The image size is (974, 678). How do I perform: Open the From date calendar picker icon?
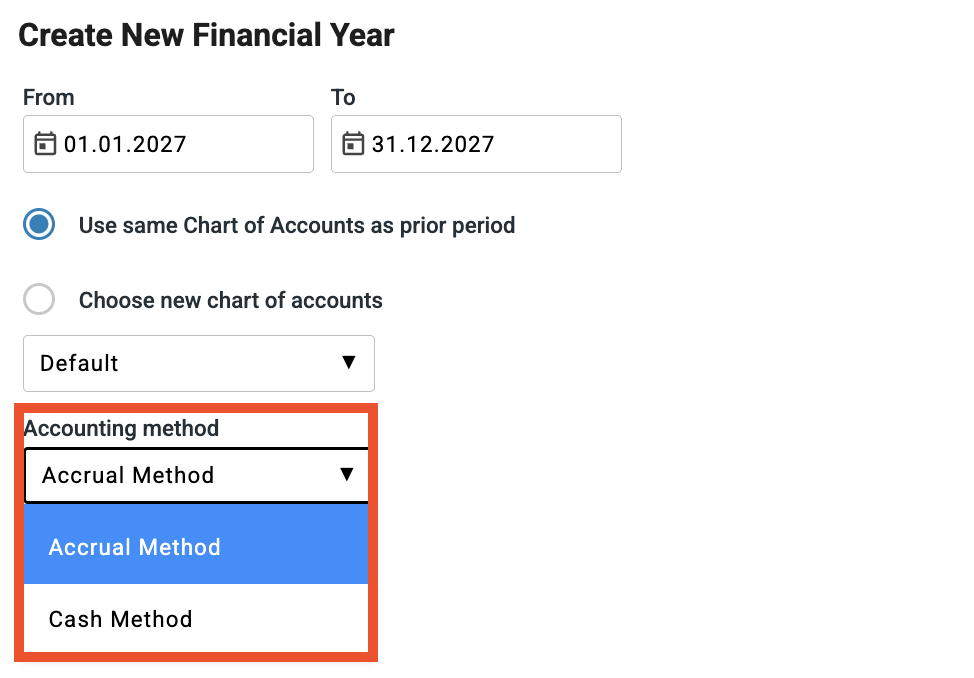coord(45,144)
